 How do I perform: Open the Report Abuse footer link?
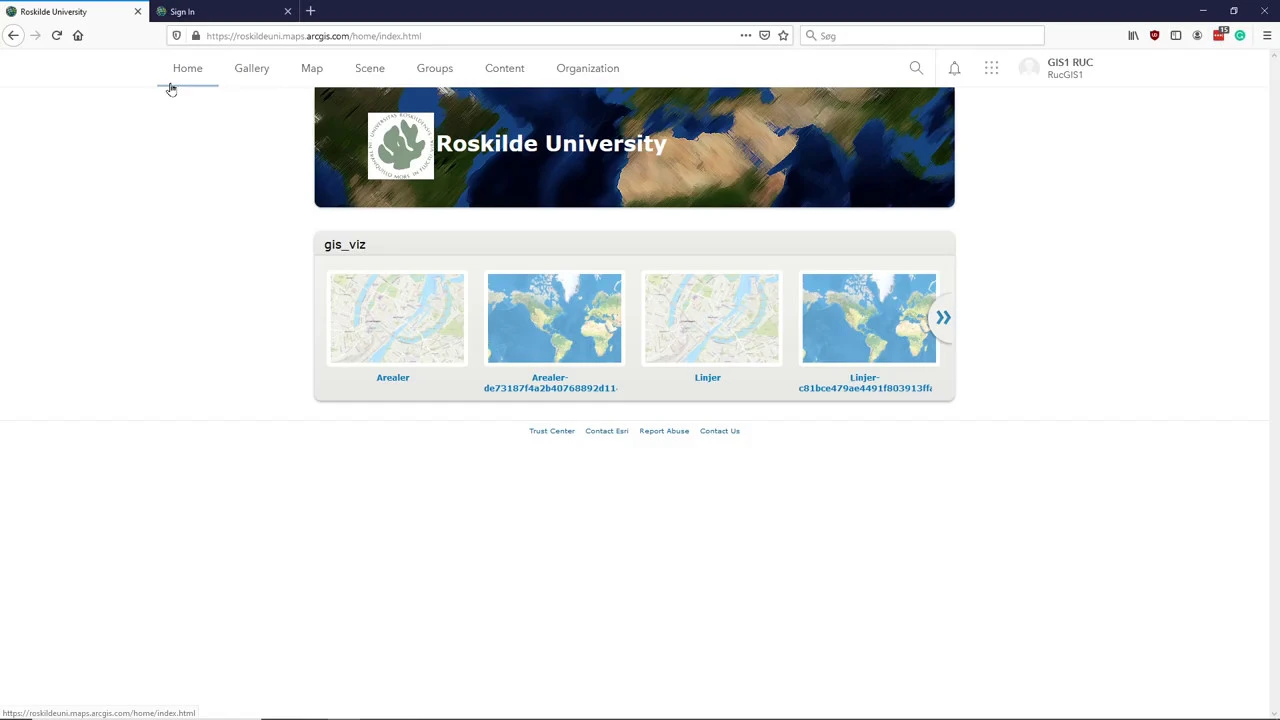click(665, 431)
